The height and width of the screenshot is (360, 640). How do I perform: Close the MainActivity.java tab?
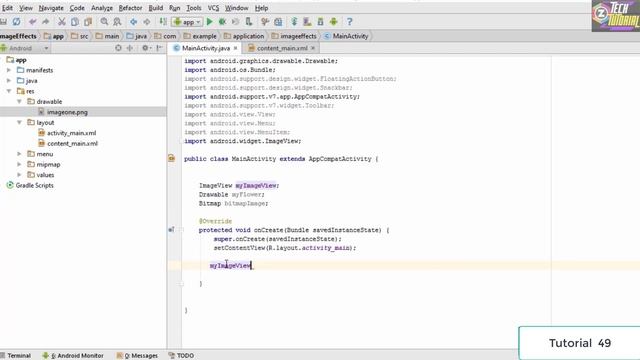click(x=236, y=48)
